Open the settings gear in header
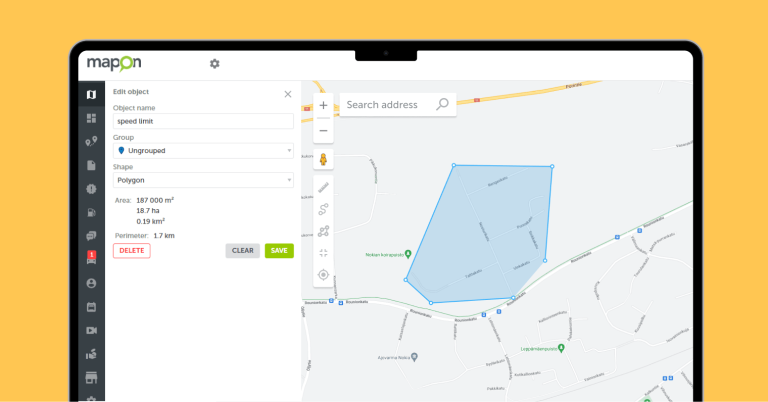The image size is (768, 402). point(214,63)
